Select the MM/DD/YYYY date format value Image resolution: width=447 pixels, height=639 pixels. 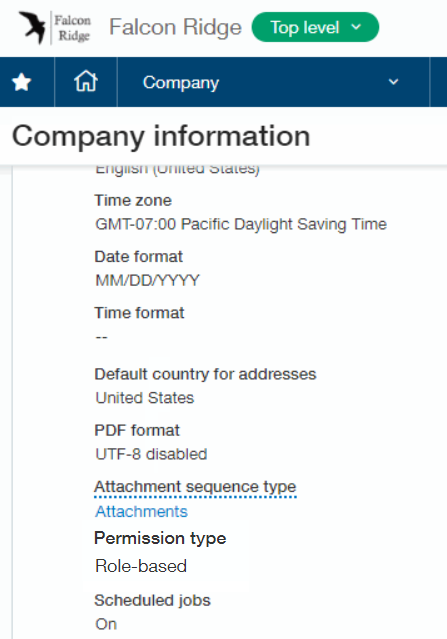(148, 280)
